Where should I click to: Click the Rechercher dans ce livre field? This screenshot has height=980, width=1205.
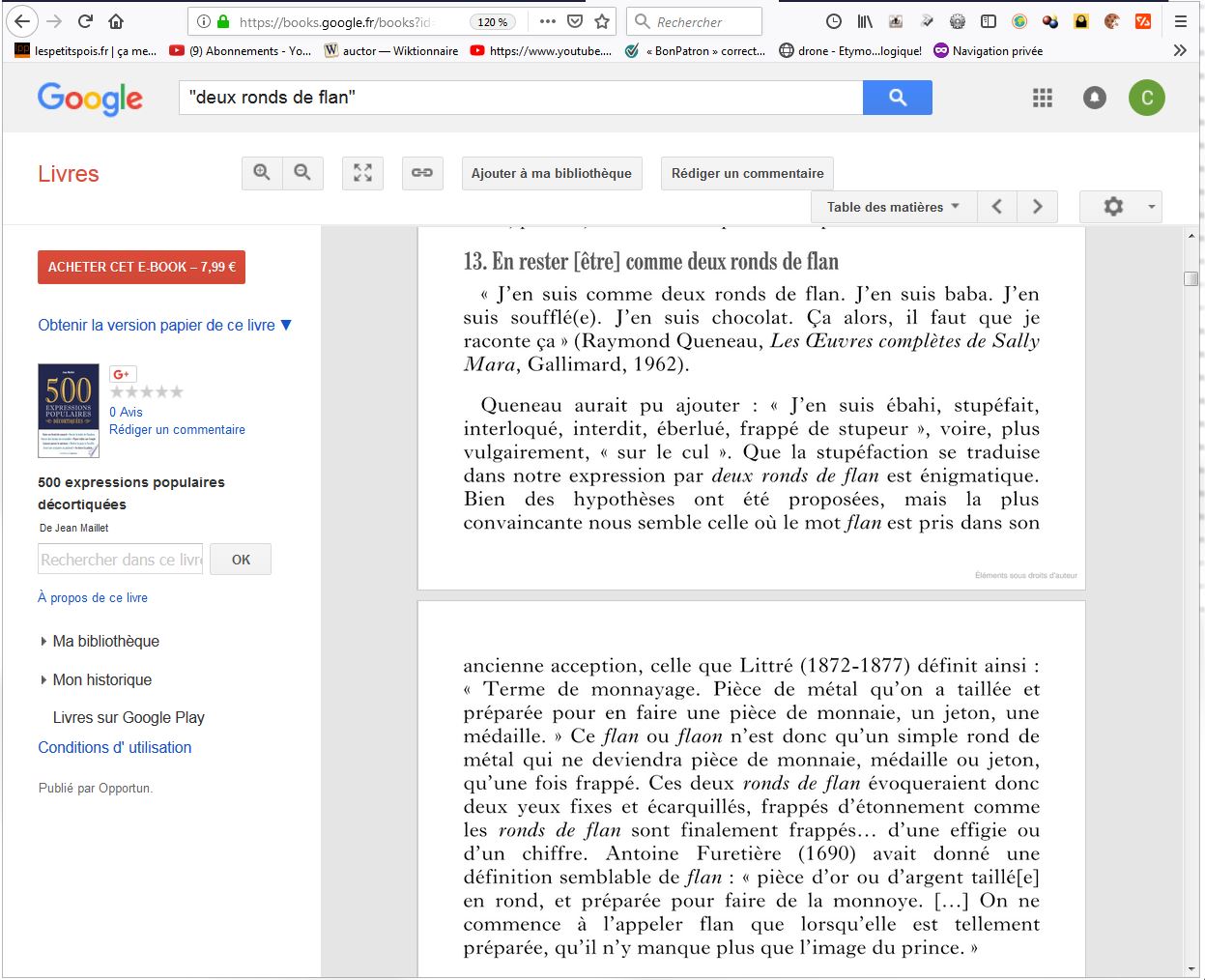[x=121, y=560]
